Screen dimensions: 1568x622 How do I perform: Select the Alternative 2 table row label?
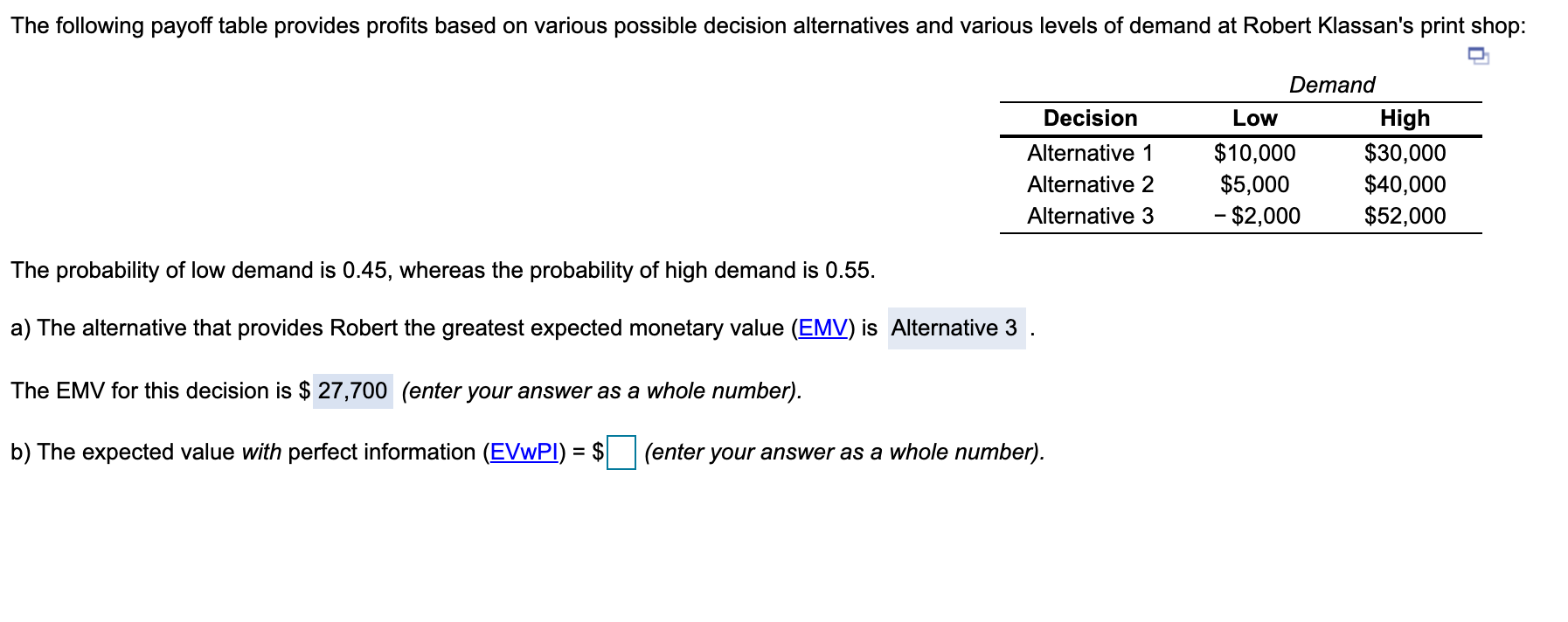click(1090, 184)
